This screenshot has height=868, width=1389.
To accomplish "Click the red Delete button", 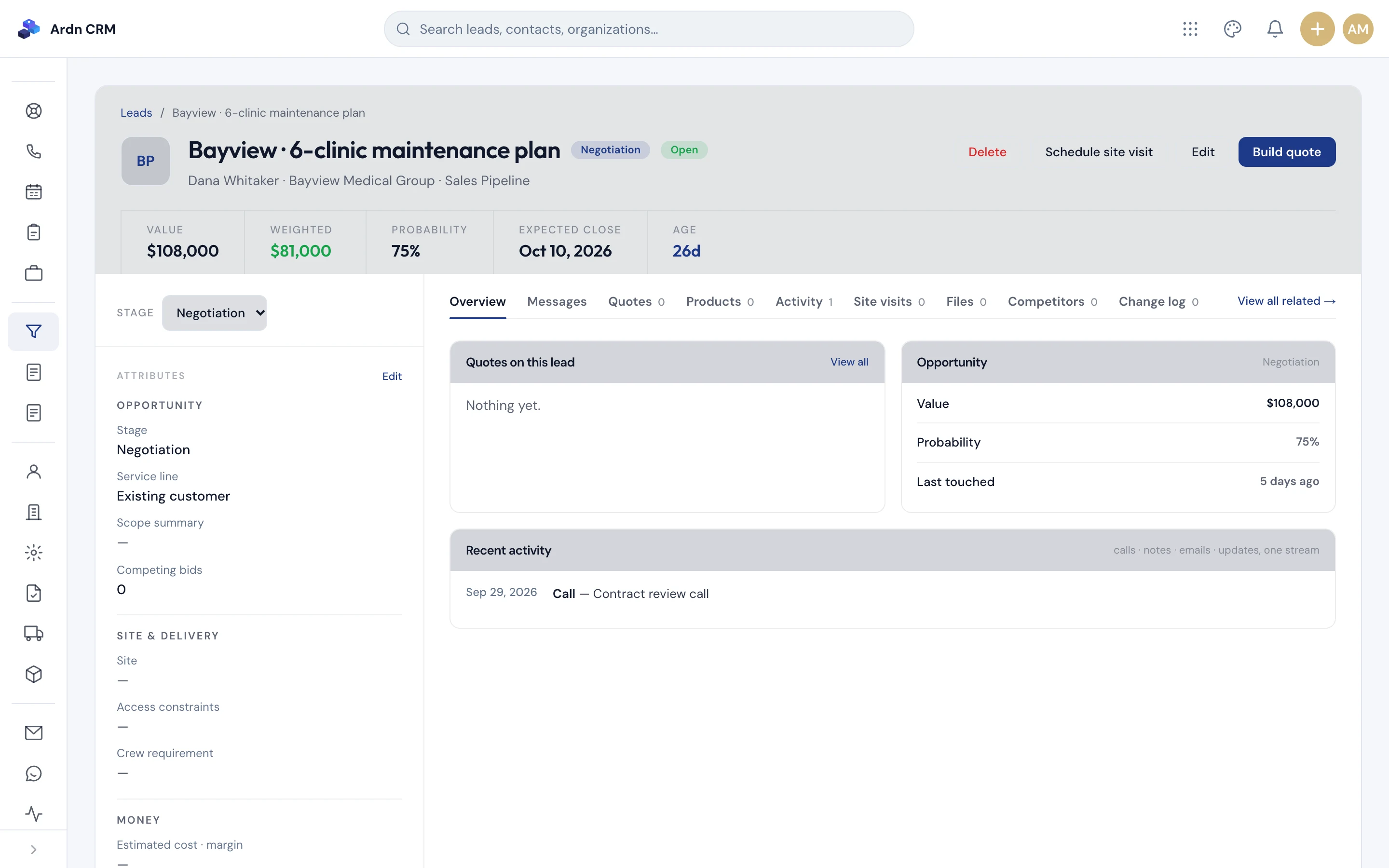I will coord(987,152).
